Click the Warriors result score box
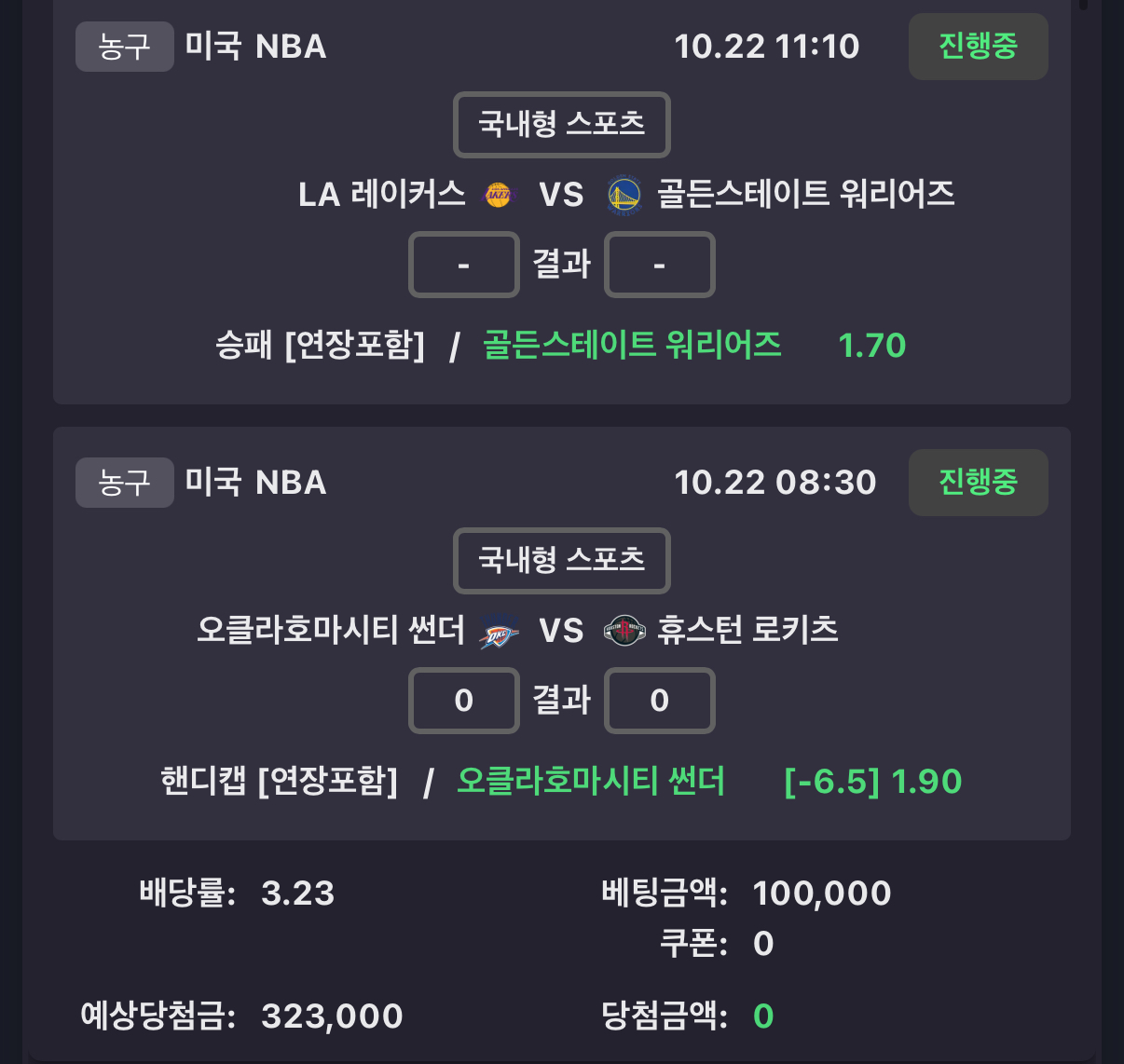 click(x=659, y=266)
